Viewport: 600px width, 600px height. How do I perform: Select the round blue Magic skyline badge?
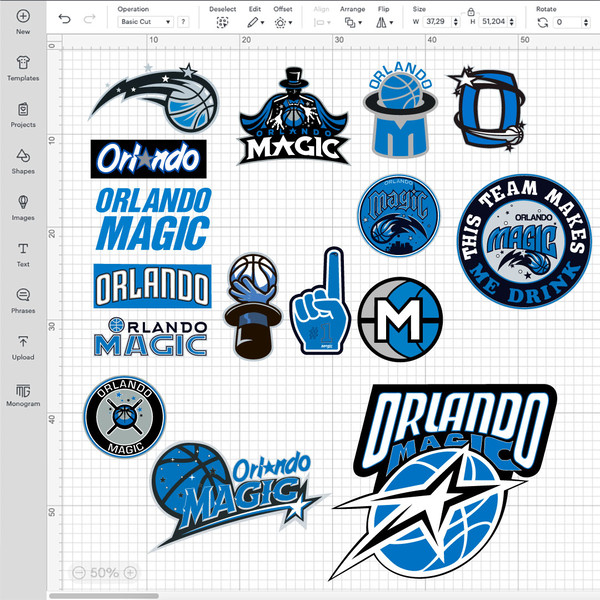399,215
